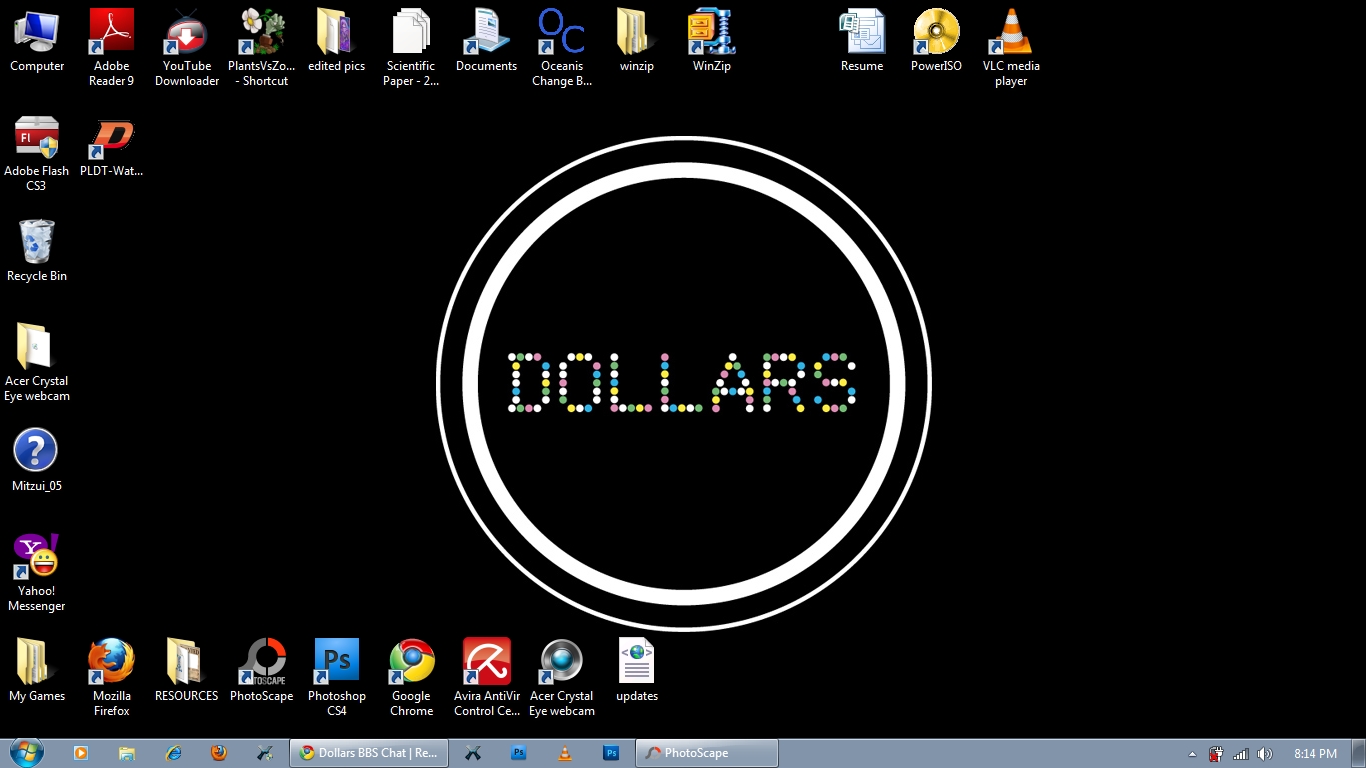Open the edited pics folder

click(x=337, y=41)
